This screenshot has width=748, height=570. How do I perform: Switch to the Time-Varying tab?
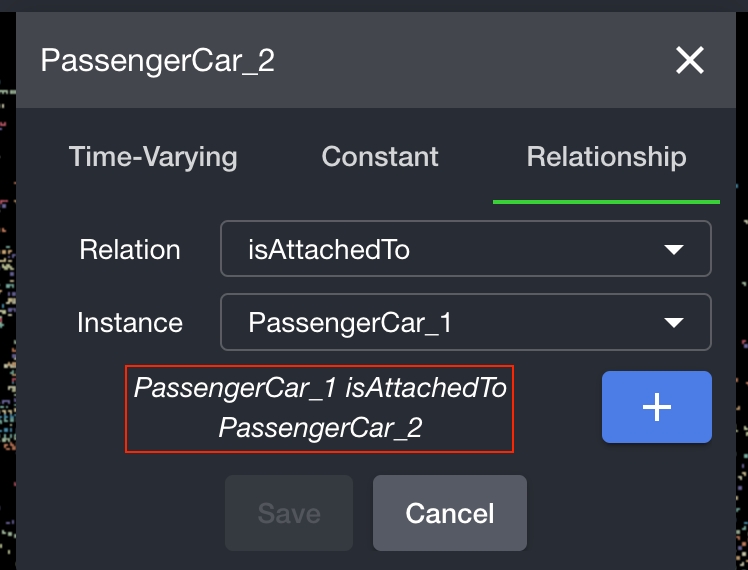(x=153, y=157)
